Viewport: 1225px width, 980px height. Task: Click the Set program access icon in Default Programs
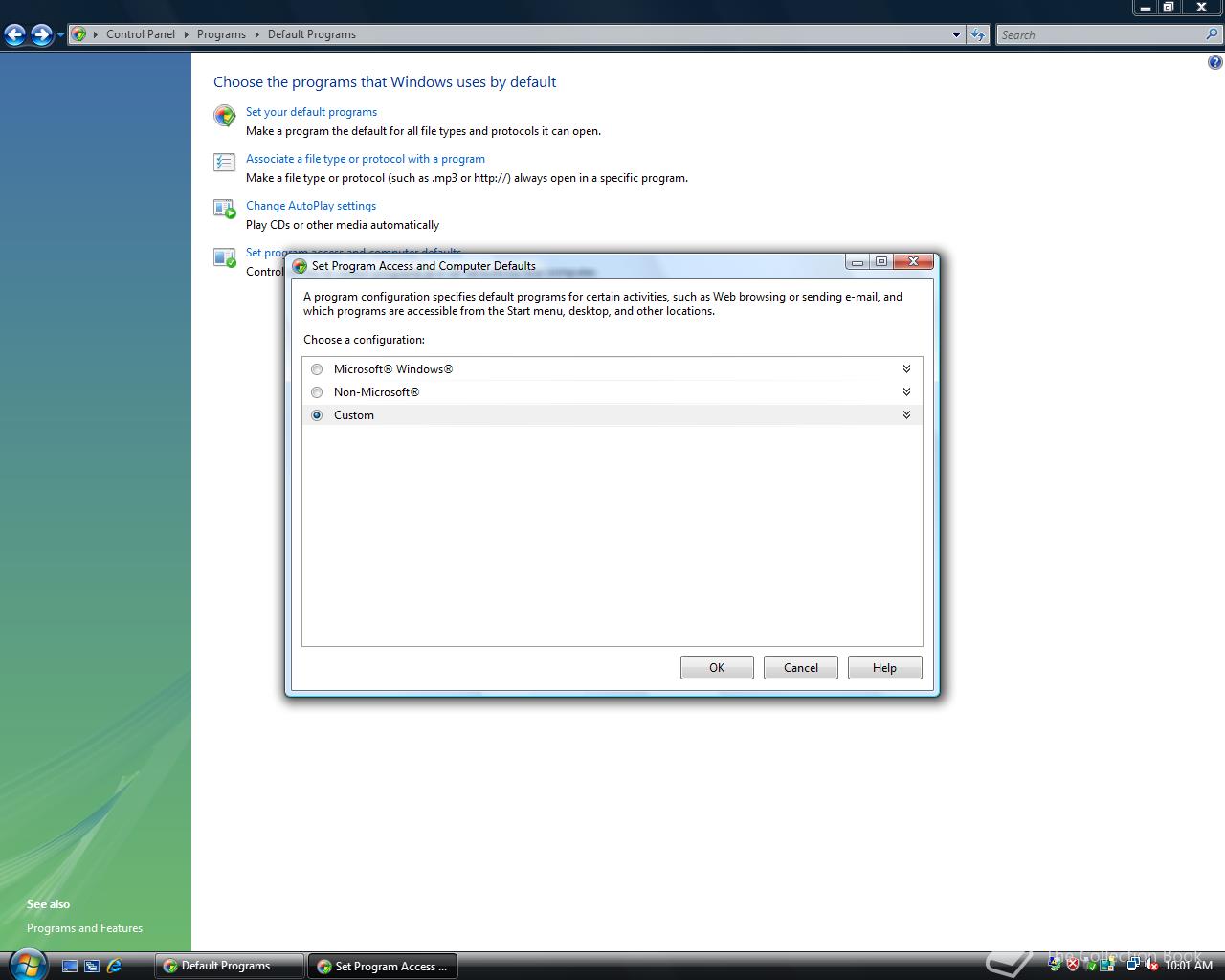(x=224, y=257)
